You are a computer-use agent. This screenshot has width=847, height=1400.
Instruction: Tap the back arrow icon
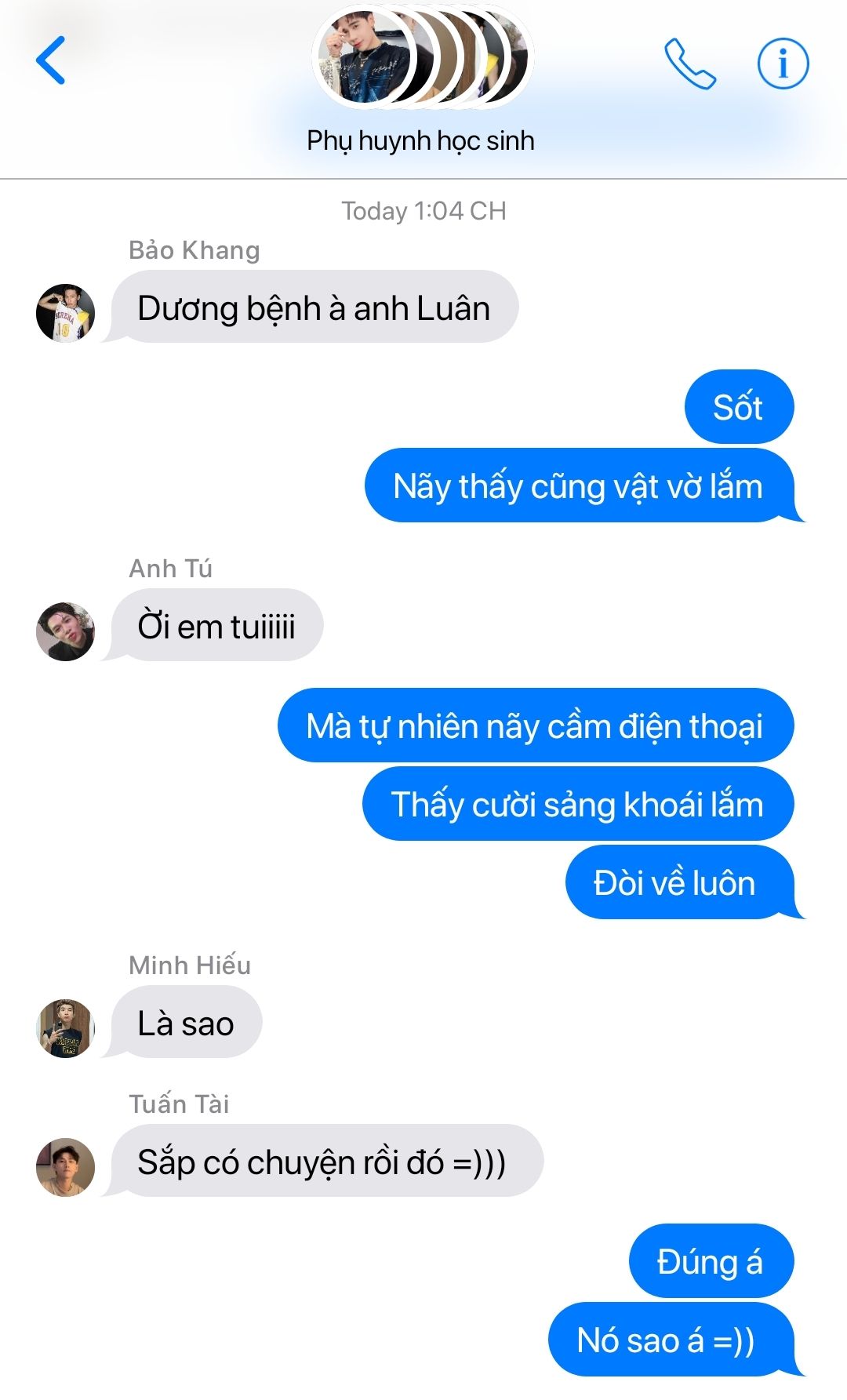click(x=51, y=60)
